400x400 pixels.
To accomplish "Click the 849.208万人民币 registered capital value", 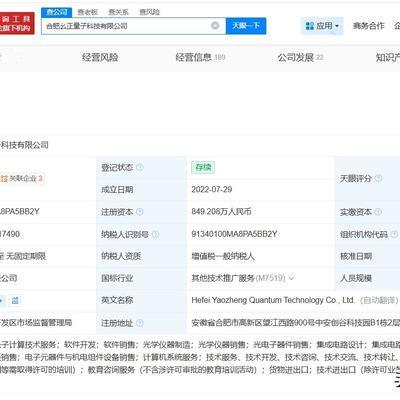I will (x=221, y=212).
